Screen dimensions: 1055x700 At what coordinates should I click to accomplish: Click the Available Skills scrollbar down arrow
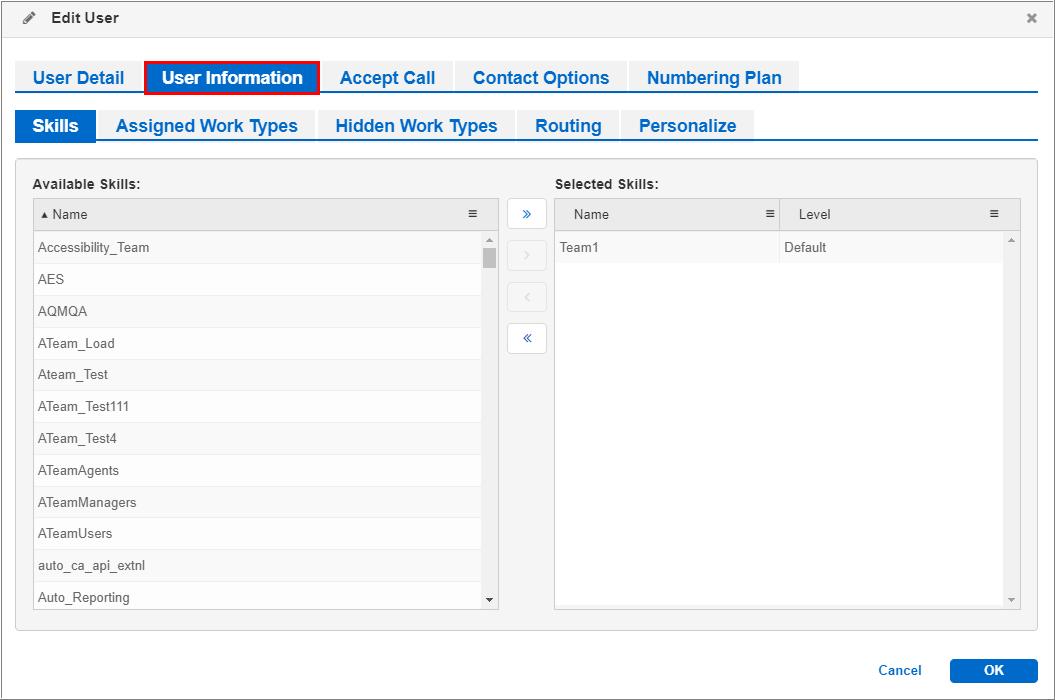click(489, 597)
